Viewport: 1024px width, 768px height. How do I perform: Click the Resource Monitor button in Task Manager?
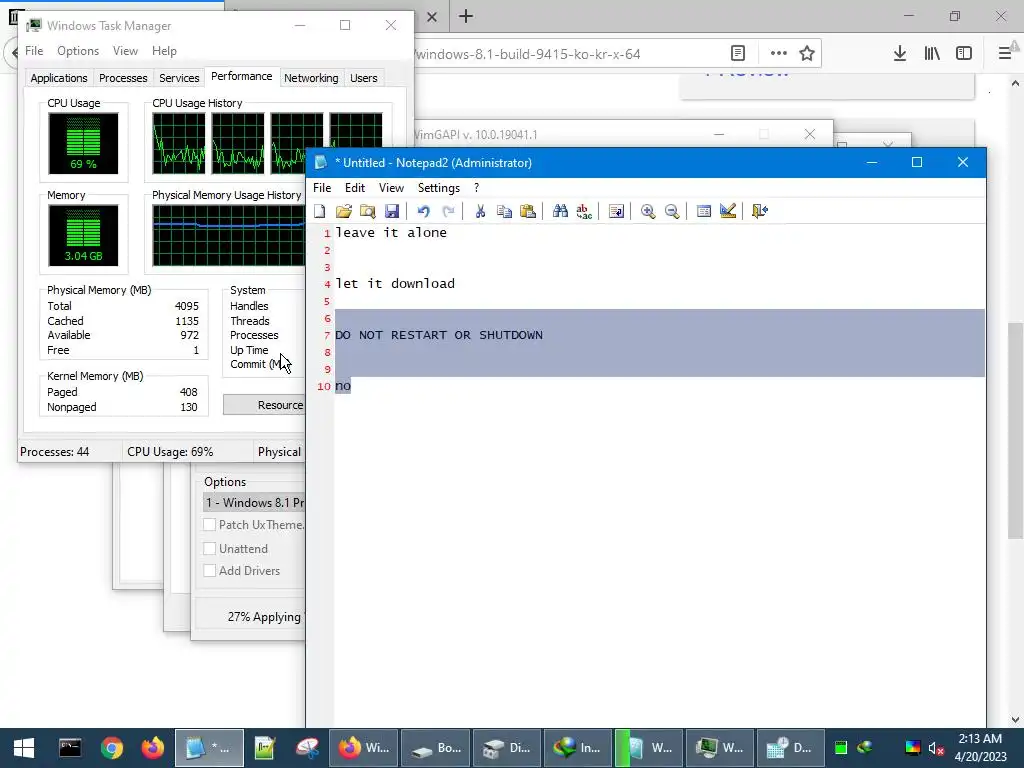tap(264, 405)
